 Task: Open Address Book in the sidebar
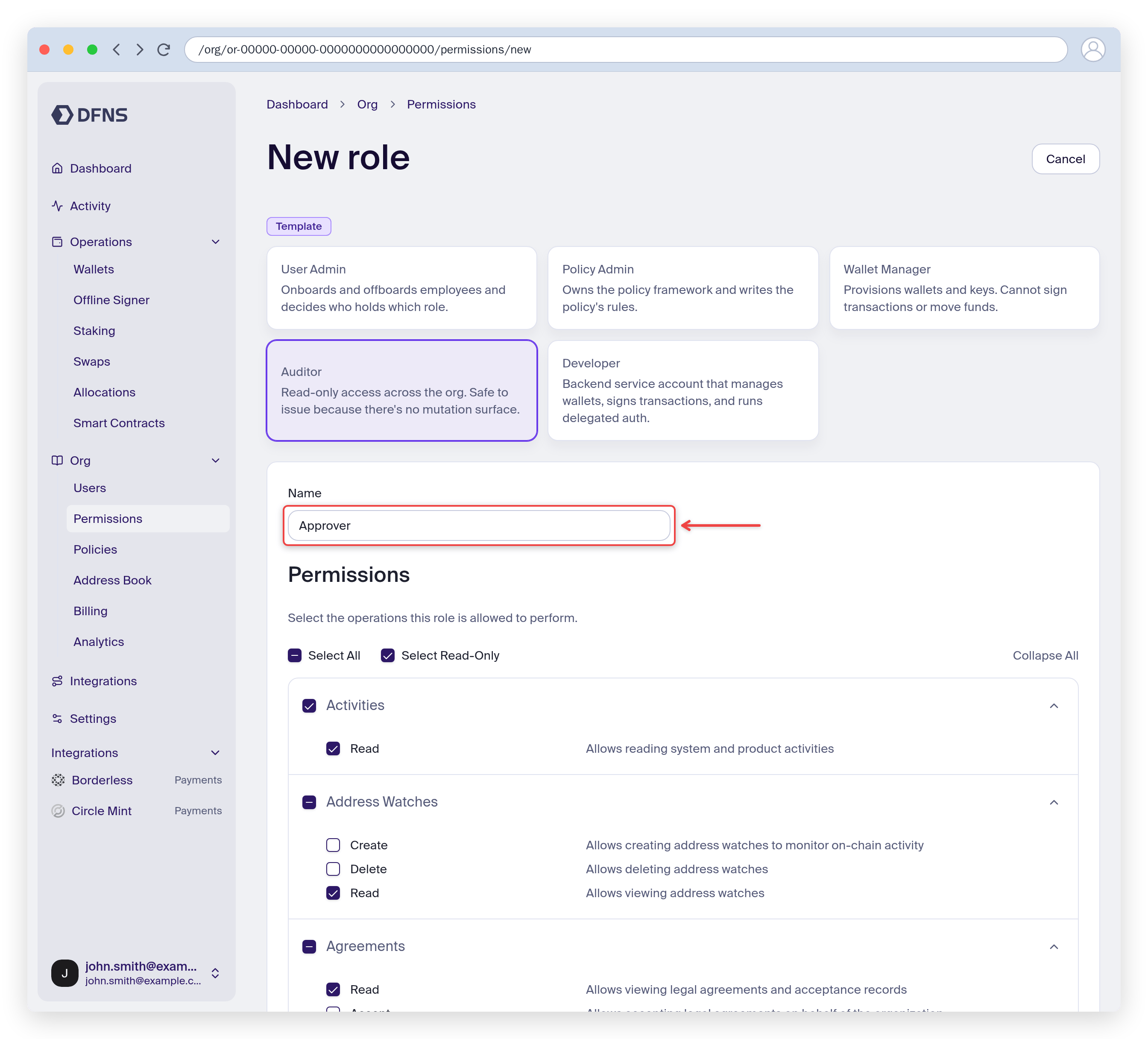(112, 580)
